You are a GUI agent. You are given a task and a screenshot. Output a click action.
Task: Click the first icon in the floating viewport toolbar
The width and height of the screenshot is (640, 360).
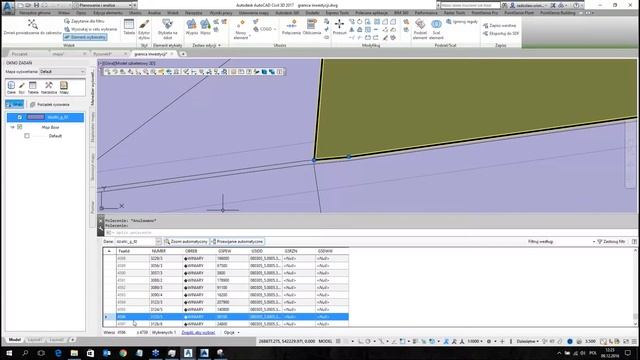click(107, 72)
